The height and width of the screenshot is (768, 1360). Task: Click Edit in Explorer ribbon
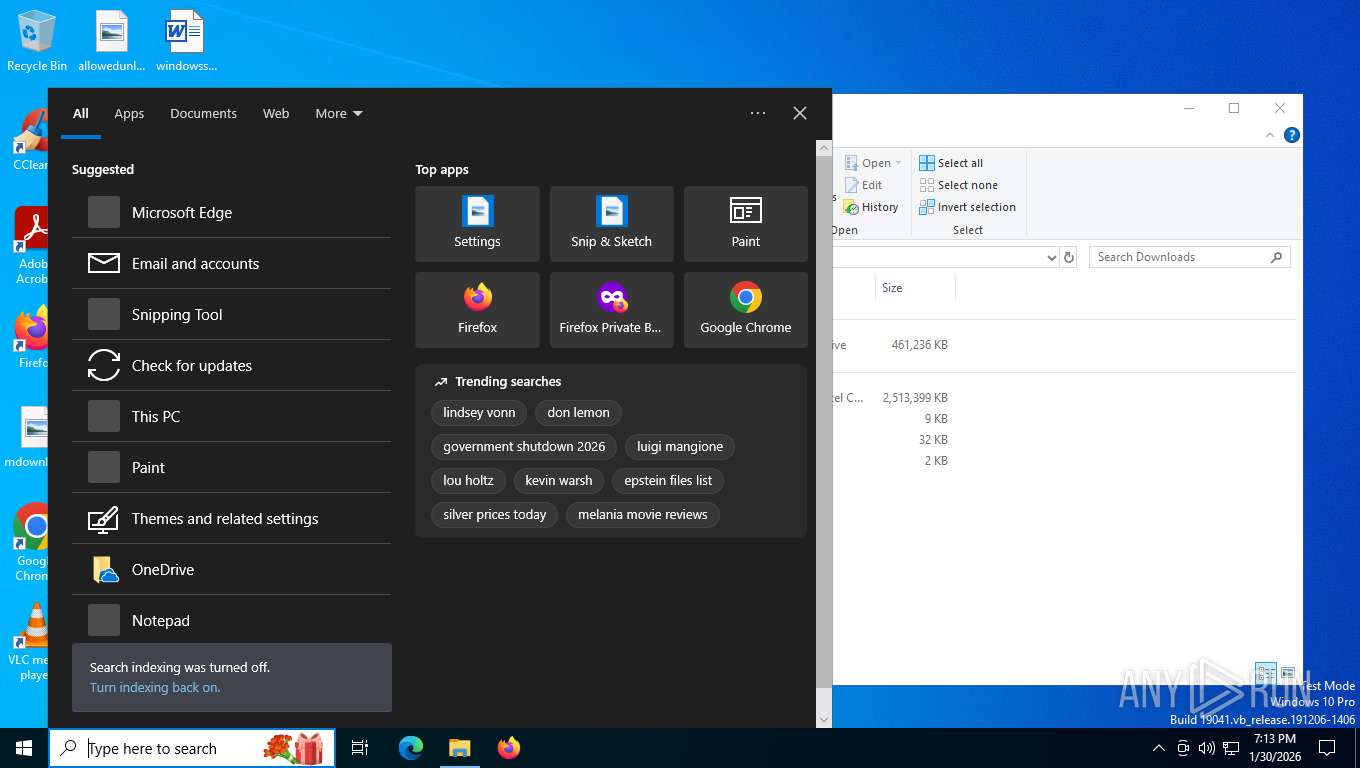863,185
